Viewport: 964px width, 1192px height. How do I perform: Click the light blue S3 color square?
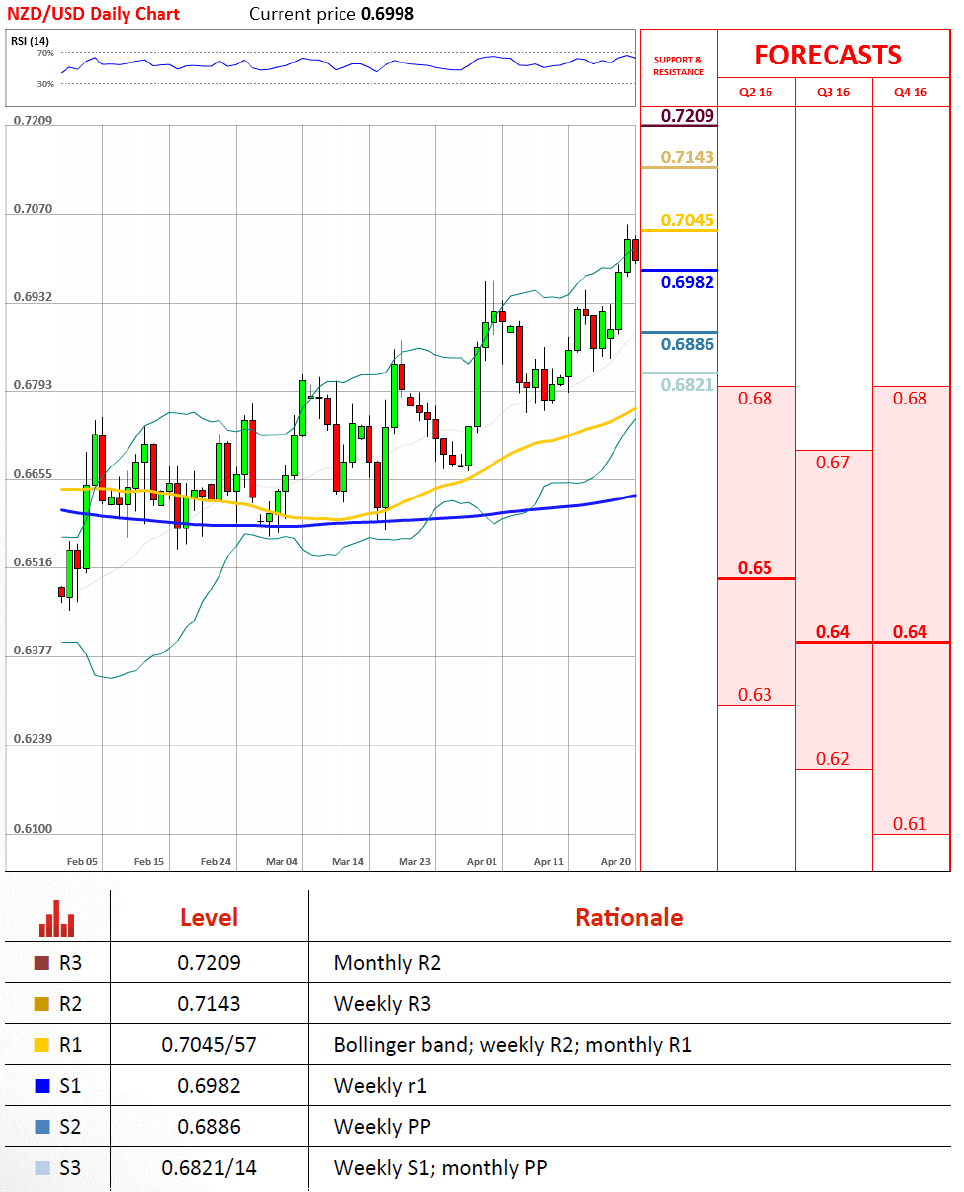point(42,1168)
